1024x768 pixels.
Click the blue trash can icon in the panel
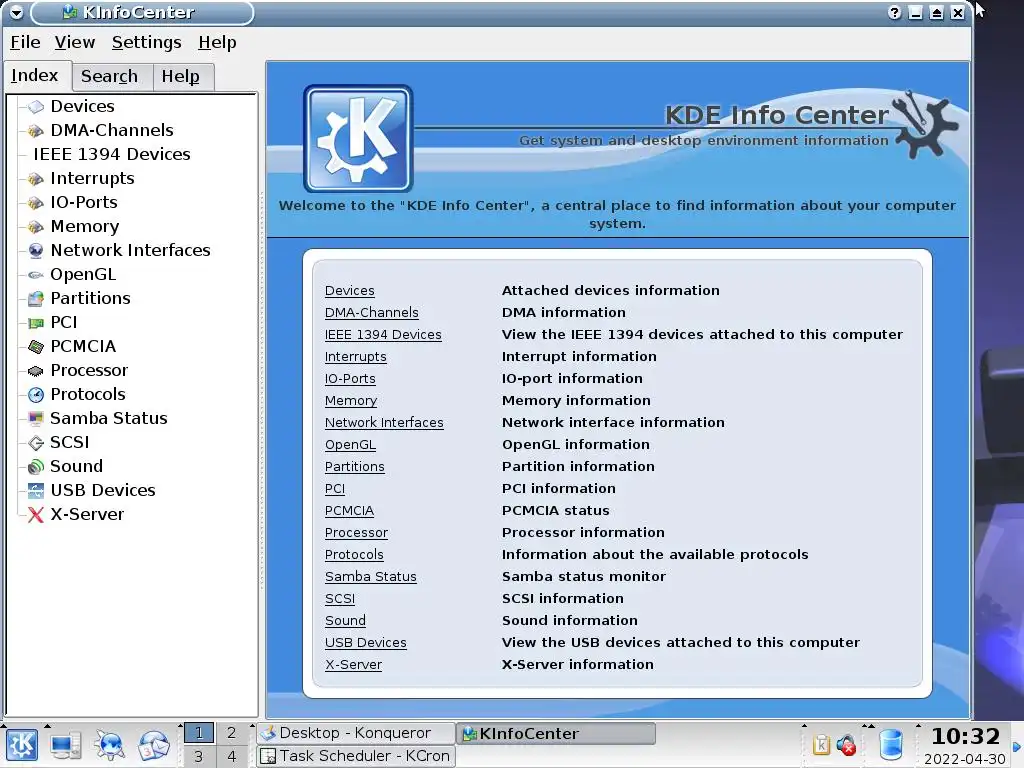[891, 744]
